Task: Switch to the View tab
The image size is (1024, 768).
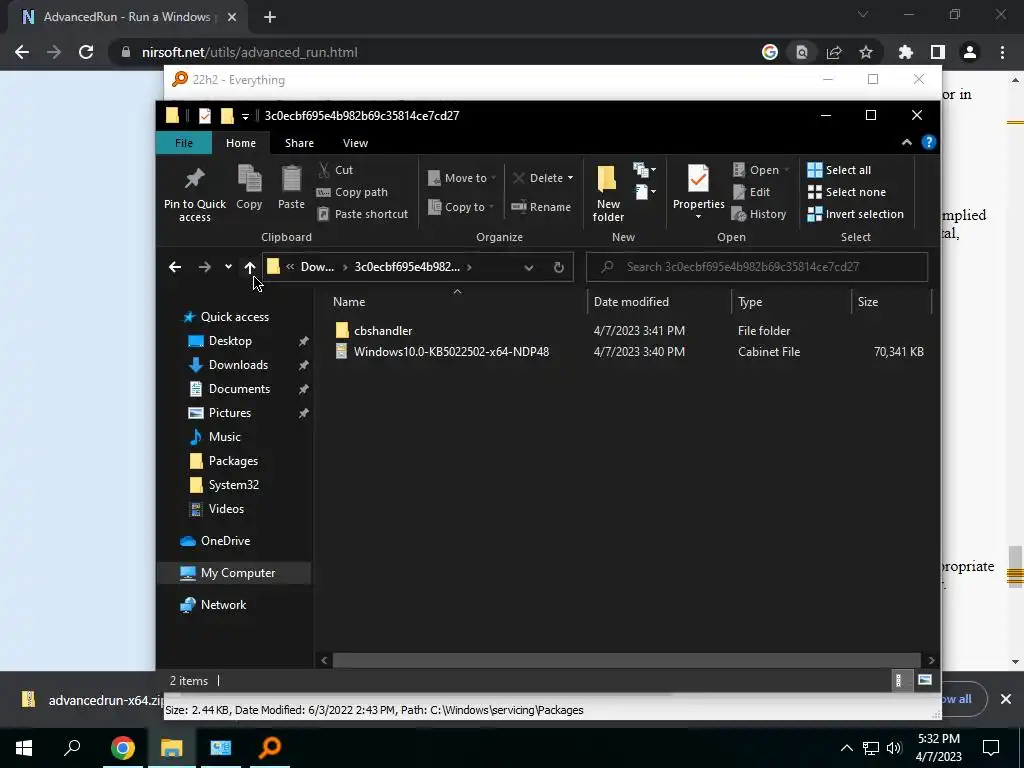Action: pyautogui.click(x=355, y=143)
